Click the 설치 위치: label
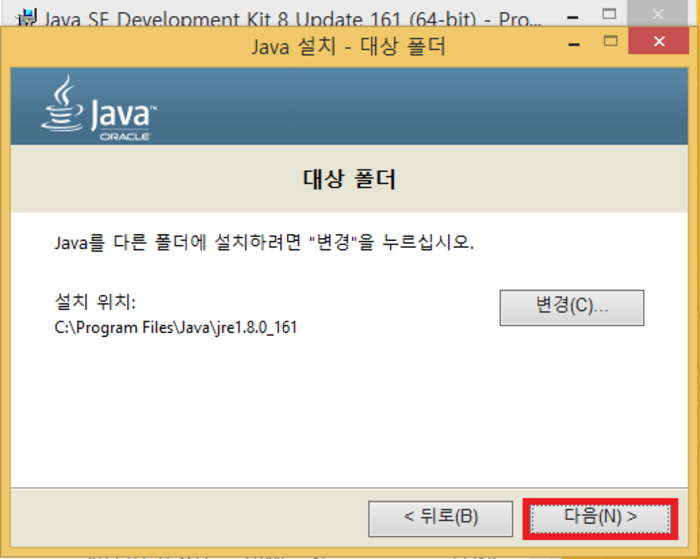The image size is (700, 559). point(95,302)
